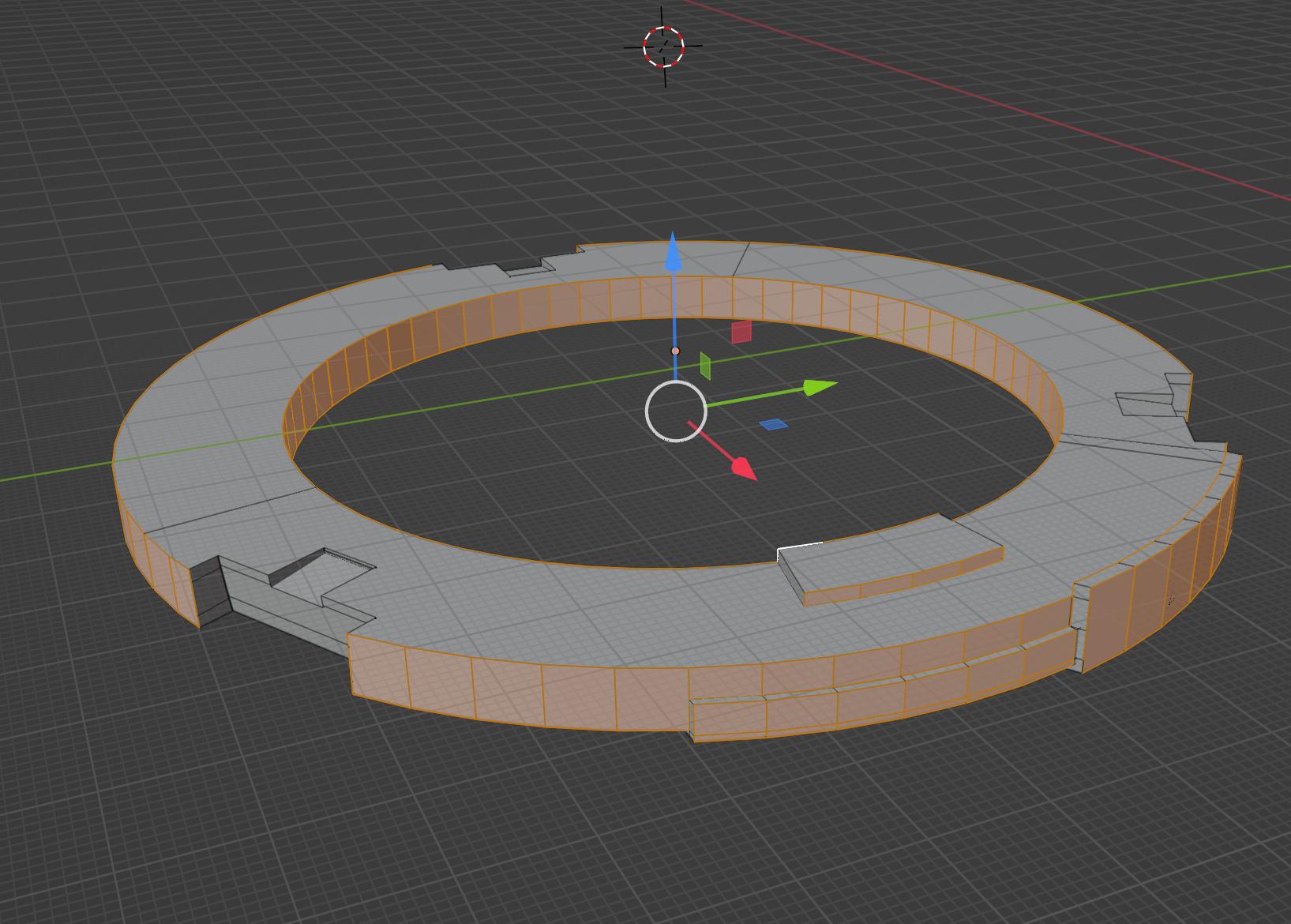Click the blue Z-axis arrow of the move gizmo

click(673, 253)
